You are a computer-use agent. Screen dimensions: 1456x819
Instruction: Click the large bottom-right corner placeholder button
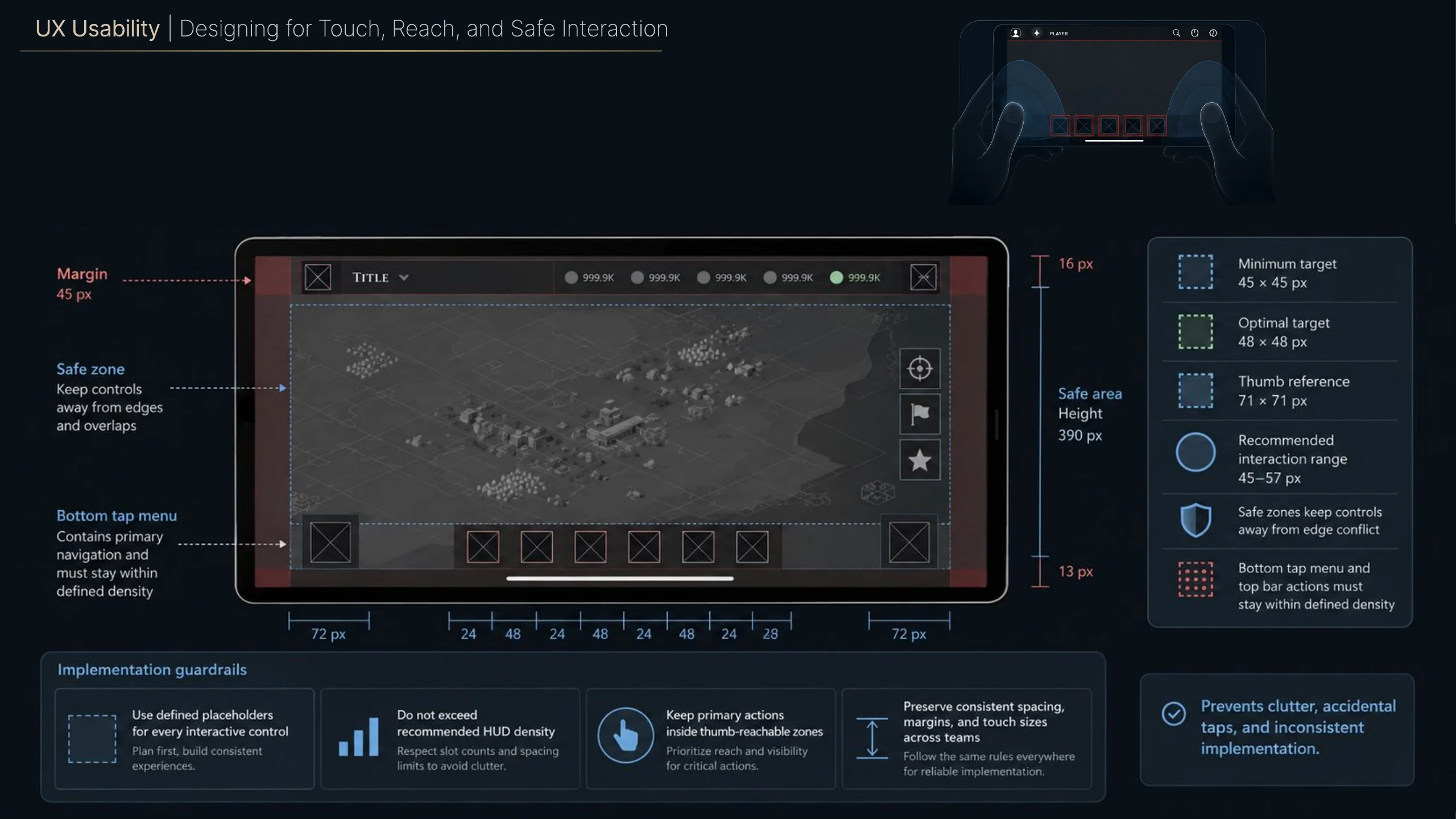(909, 542)
